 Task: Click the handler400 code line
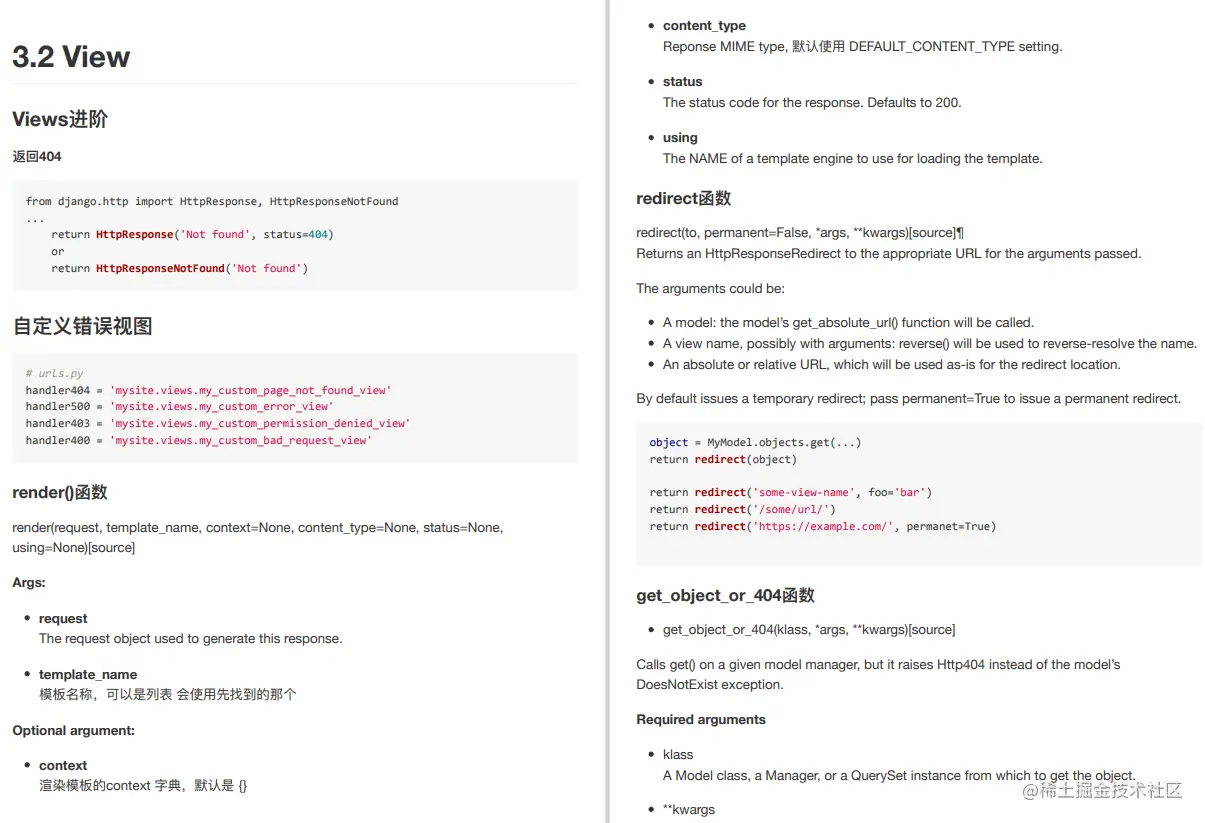(199, 440)
